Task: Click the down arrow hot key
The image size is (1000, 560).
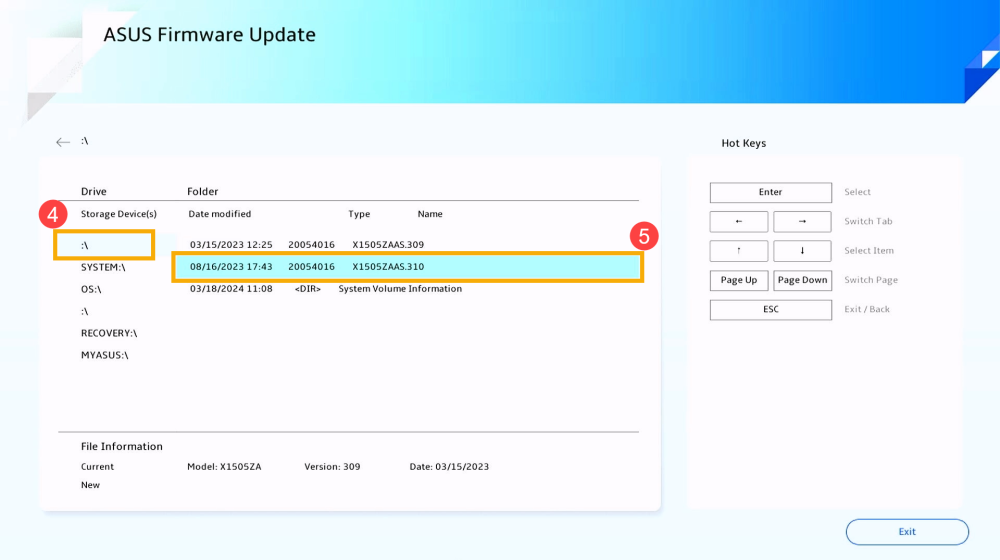Action: click(802, 251)
